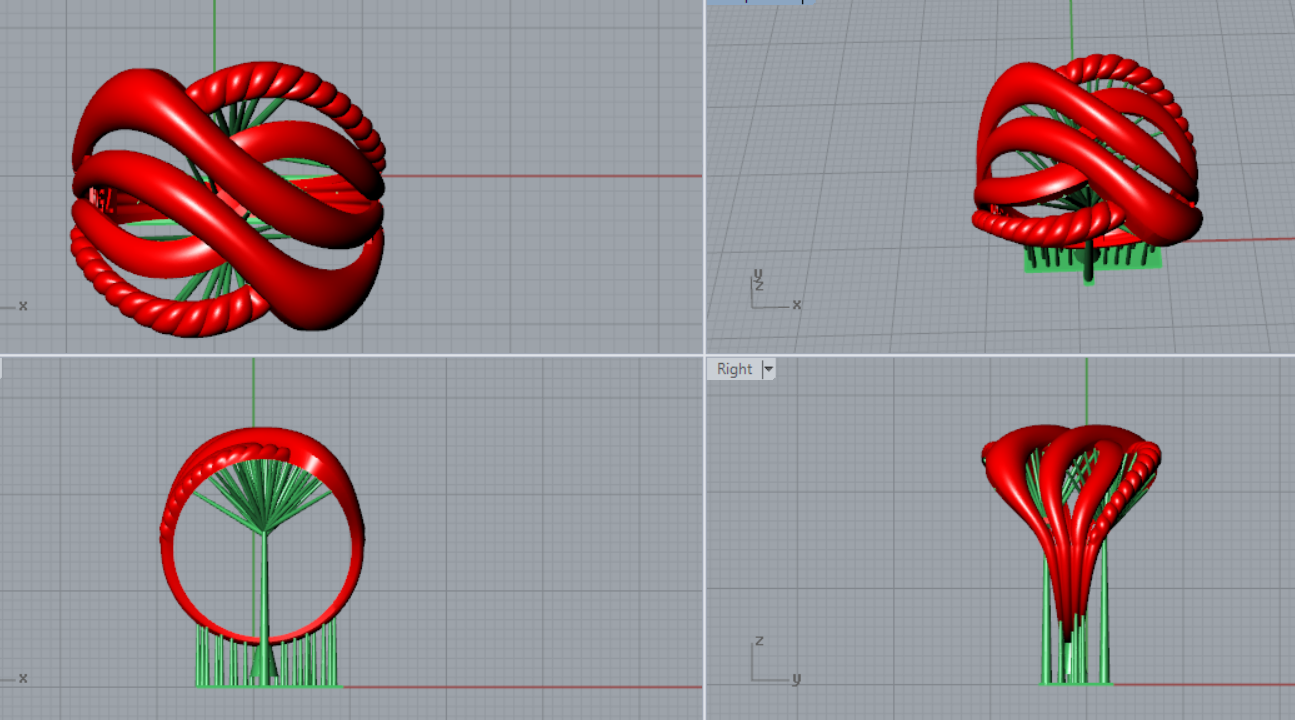The image size is (1295, 720).
Task: Open the Right viewport dropdown arrow
Action: pos(768,369)
